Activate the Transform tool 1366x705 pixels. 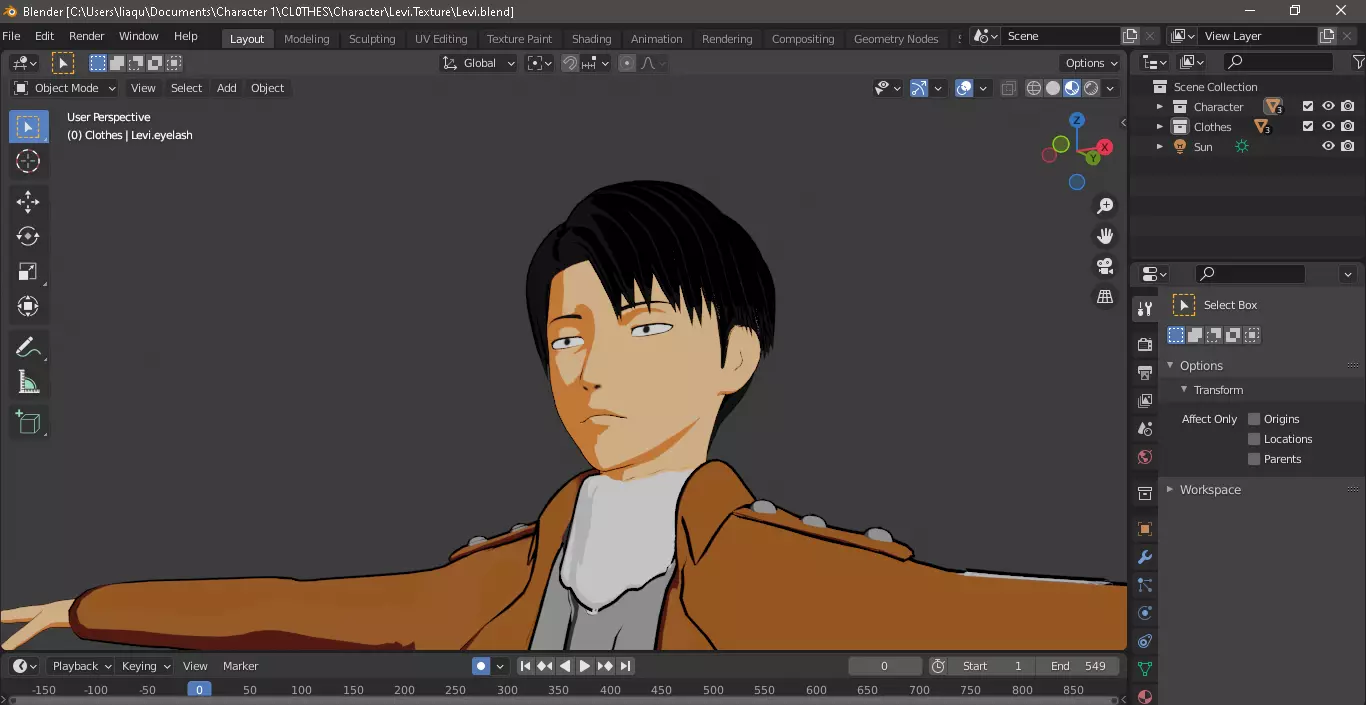pos(28,306)
